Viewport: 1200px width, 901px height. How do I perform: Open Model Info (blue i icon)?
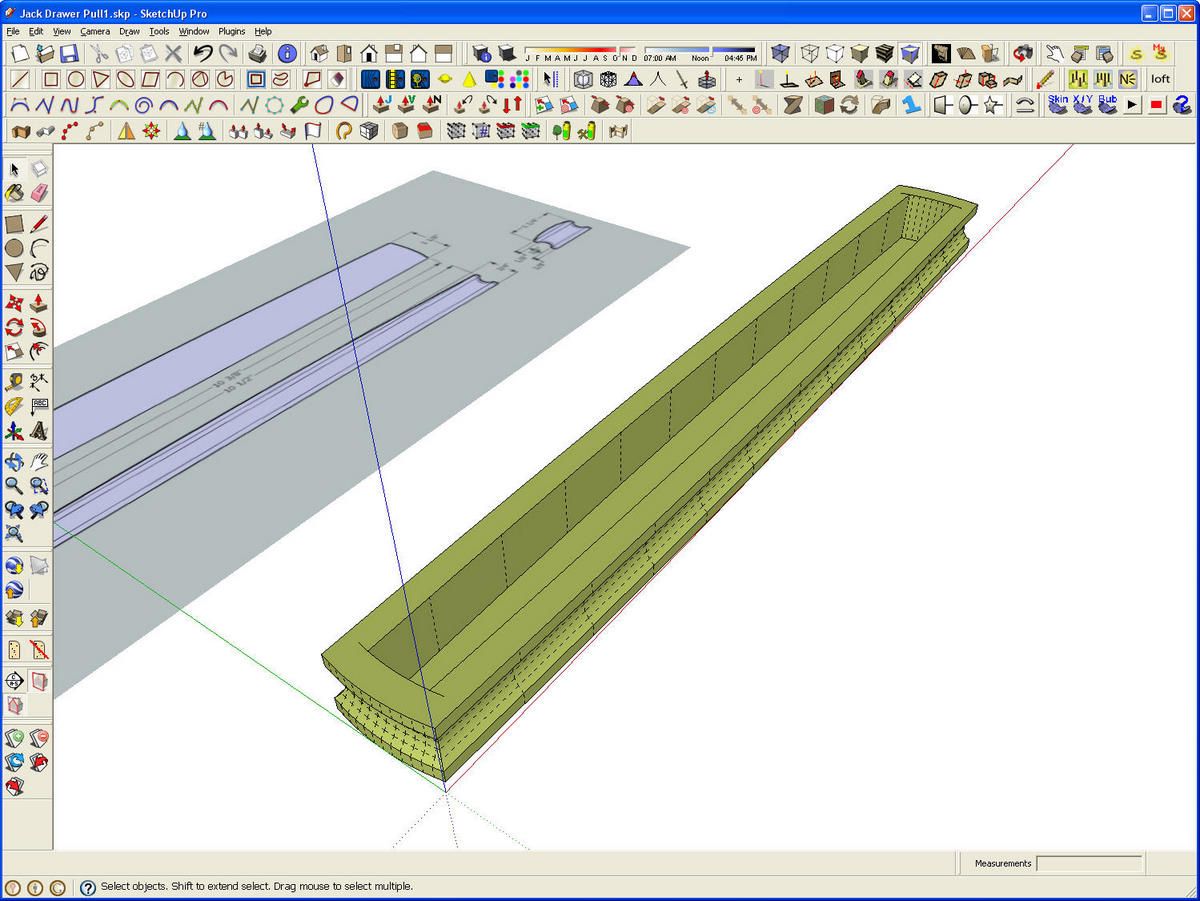287,53
